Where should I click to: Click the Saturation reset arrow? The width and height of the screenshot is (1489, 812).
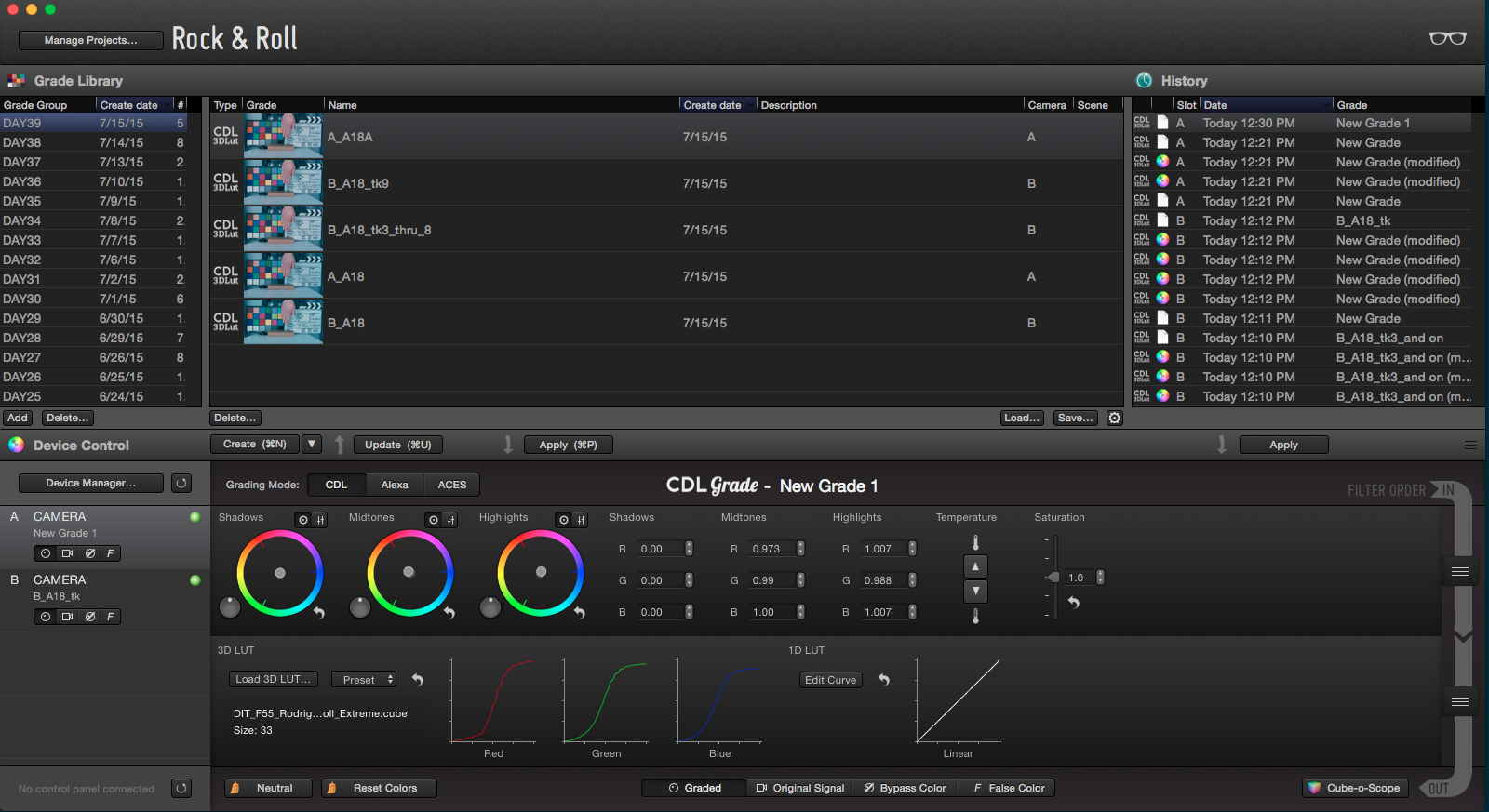tap(1073, 603)
